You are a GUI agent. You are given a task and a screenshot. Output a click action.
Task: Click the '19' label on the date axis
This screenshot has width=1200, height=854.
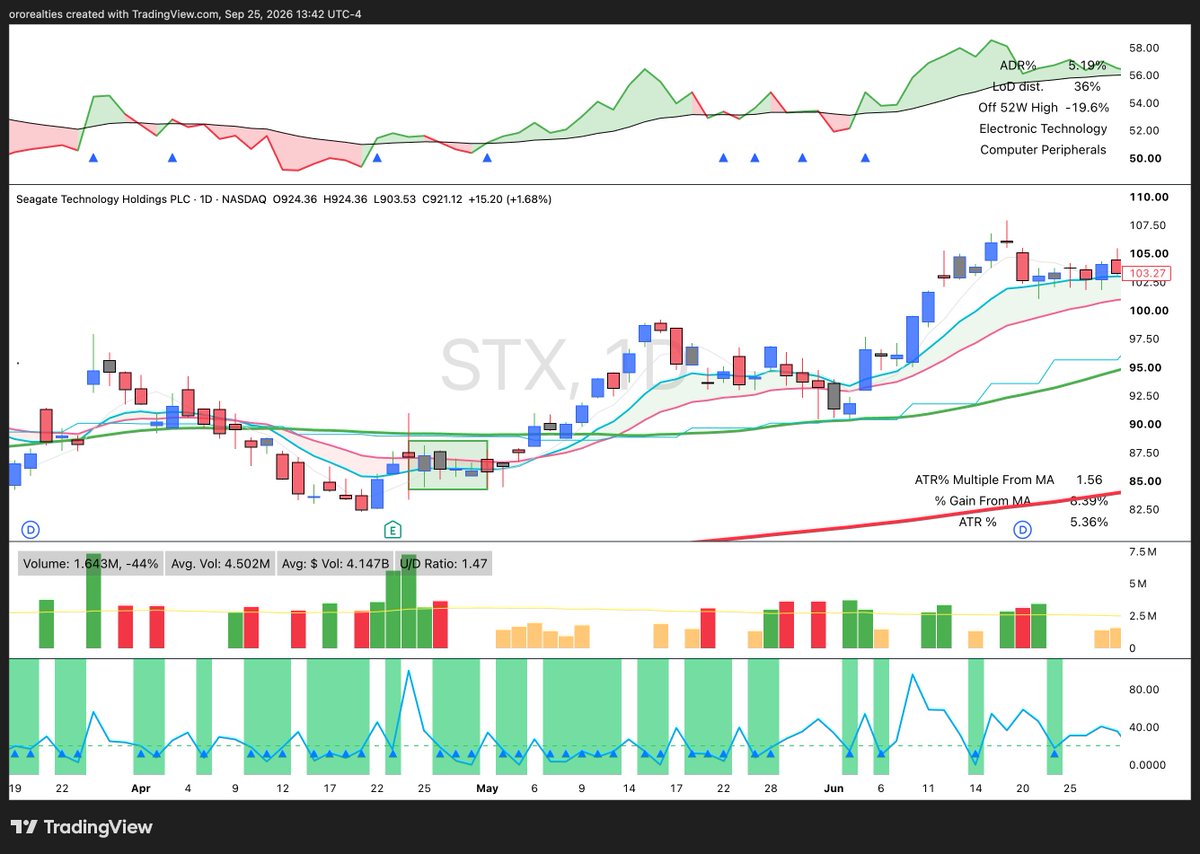(x=15, y=789)
